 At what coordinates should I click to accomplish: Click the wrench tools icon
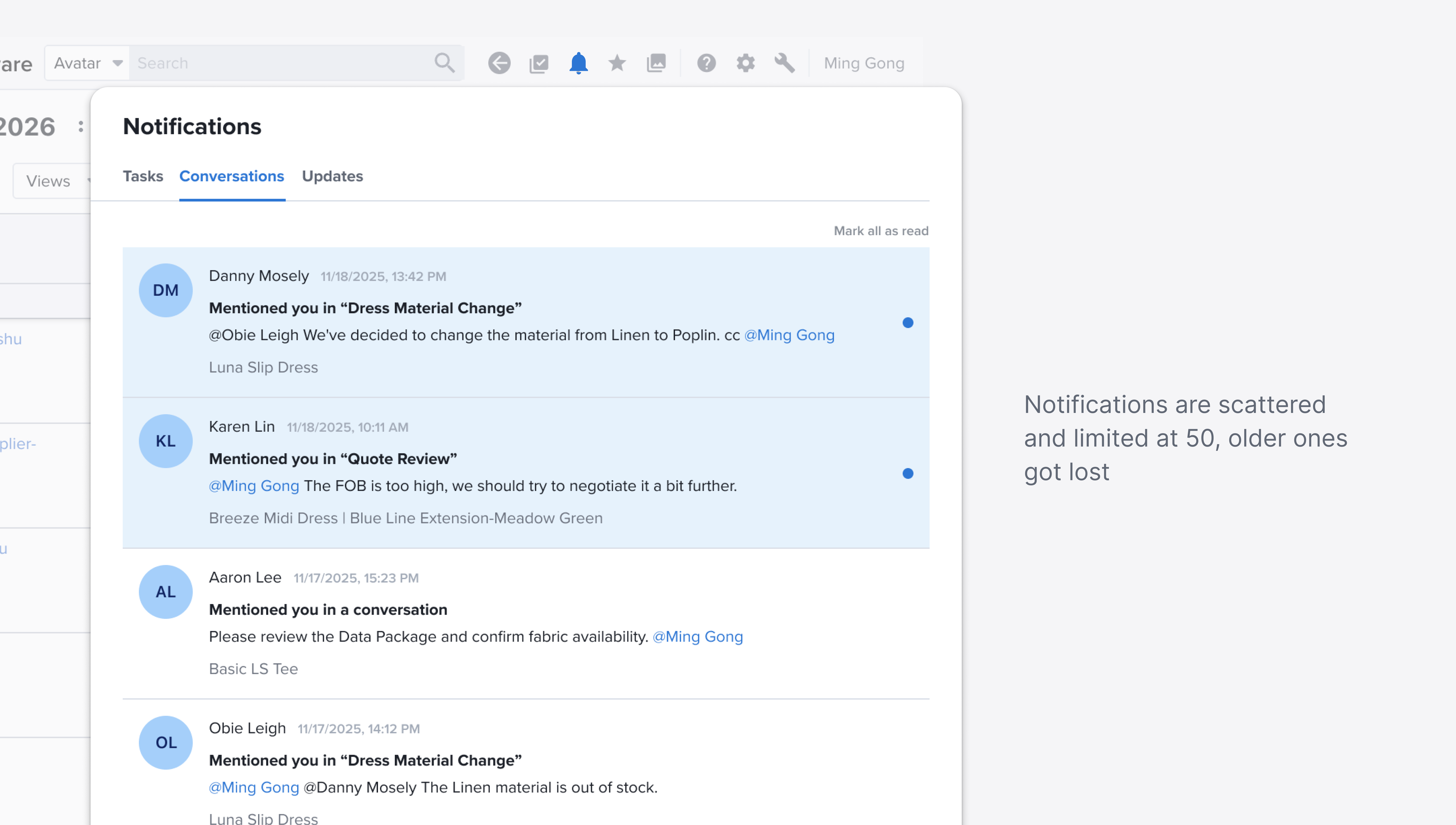click(x=784, y=63)
